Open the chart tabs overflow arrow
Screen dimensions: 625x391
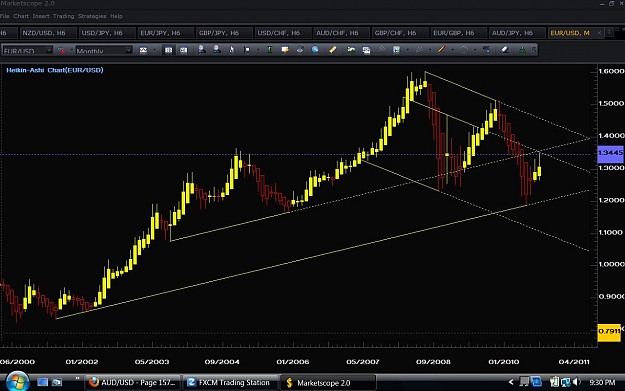(x=609, y=32)
